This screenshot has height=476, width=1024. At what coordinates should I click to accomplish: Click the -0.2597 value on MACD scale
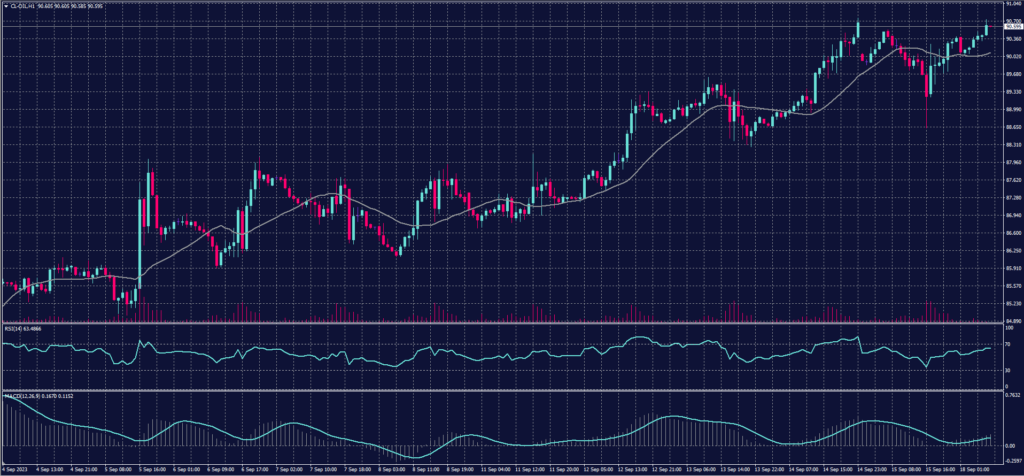(1008, 459)
